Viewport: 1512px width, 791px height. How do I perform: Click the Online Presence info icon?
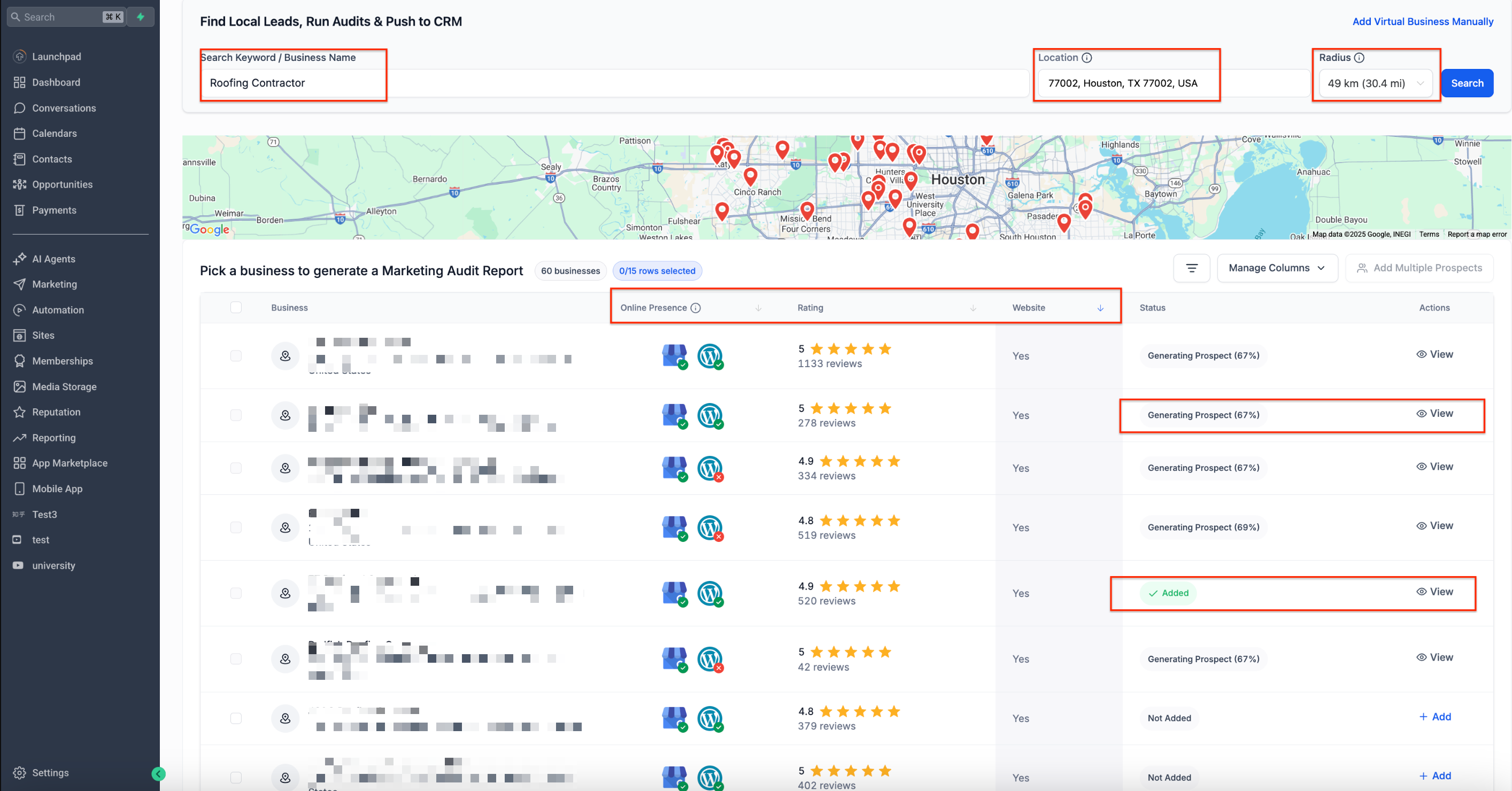pyautogui.click(x=696, y=307)
